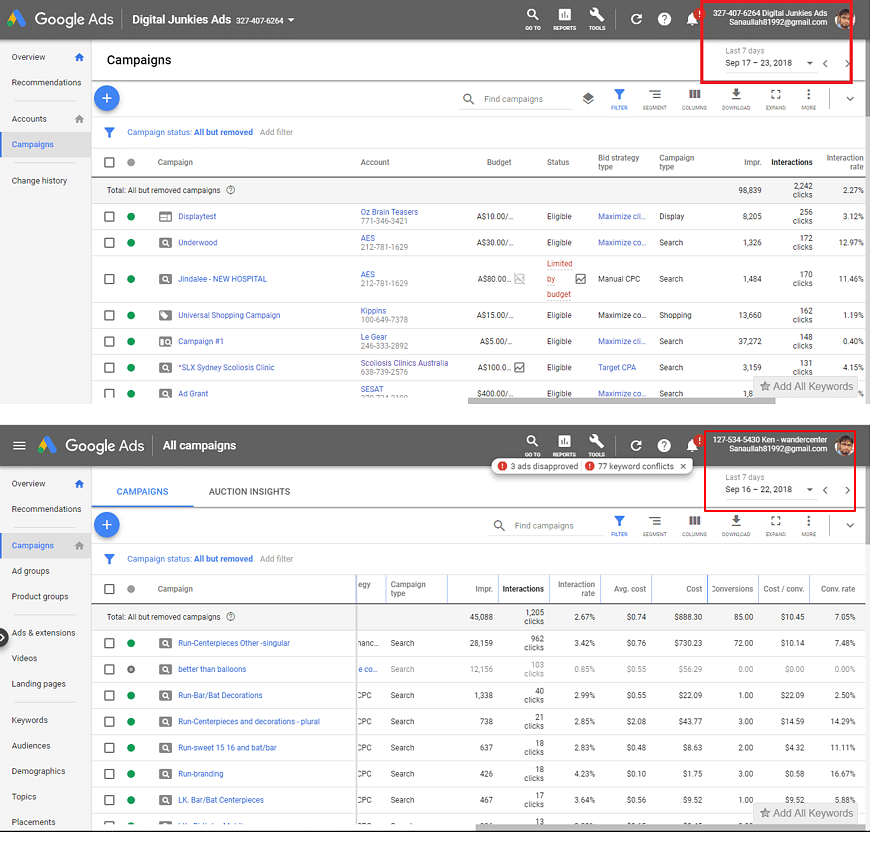Go to previous date range in top view
The width and height of the screenshot is (891, 842).
tap(825, 64)
